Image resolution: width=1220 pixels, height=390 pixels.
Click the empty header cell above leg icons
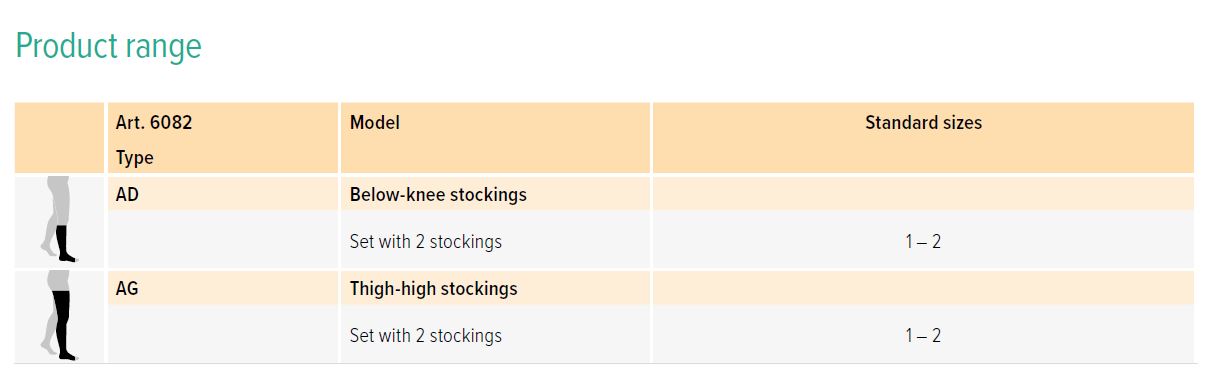(59, 138)
